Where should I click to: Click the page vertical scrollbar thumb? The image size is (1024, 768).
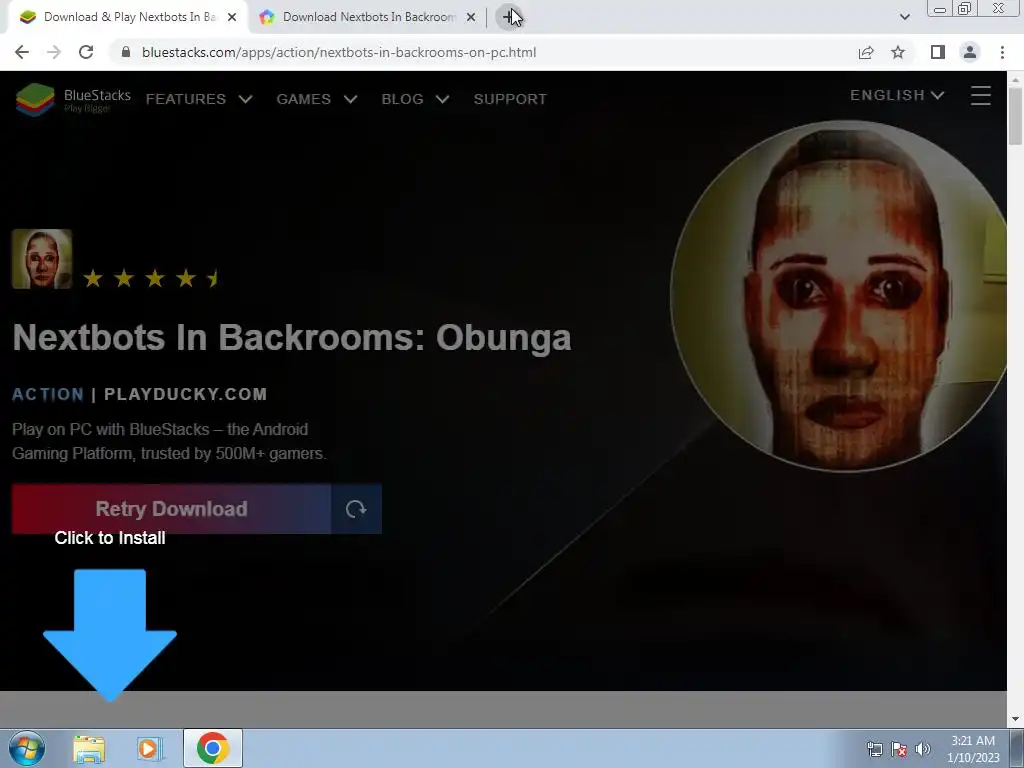(x=1014, y=116)
